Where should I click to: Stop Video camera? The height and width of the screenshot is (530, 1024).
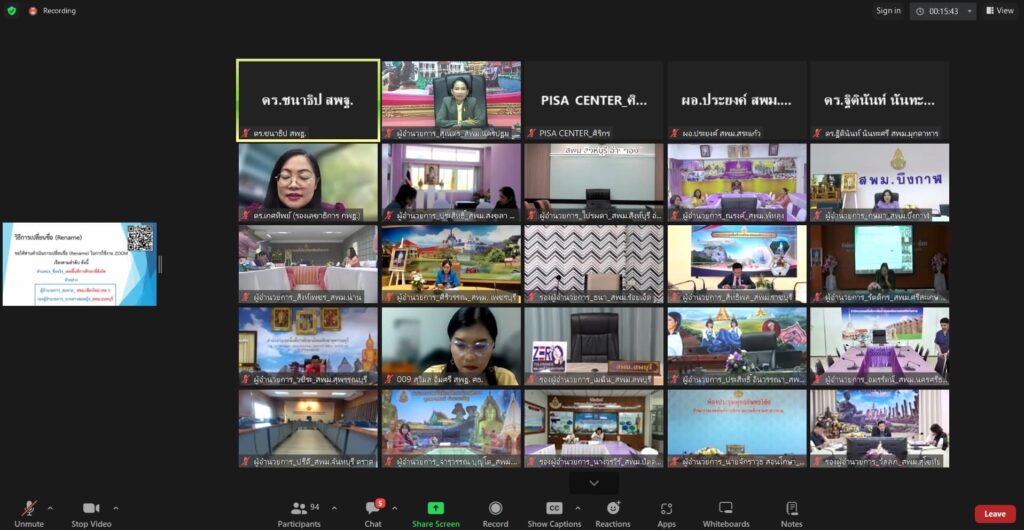tap(91, 509)
